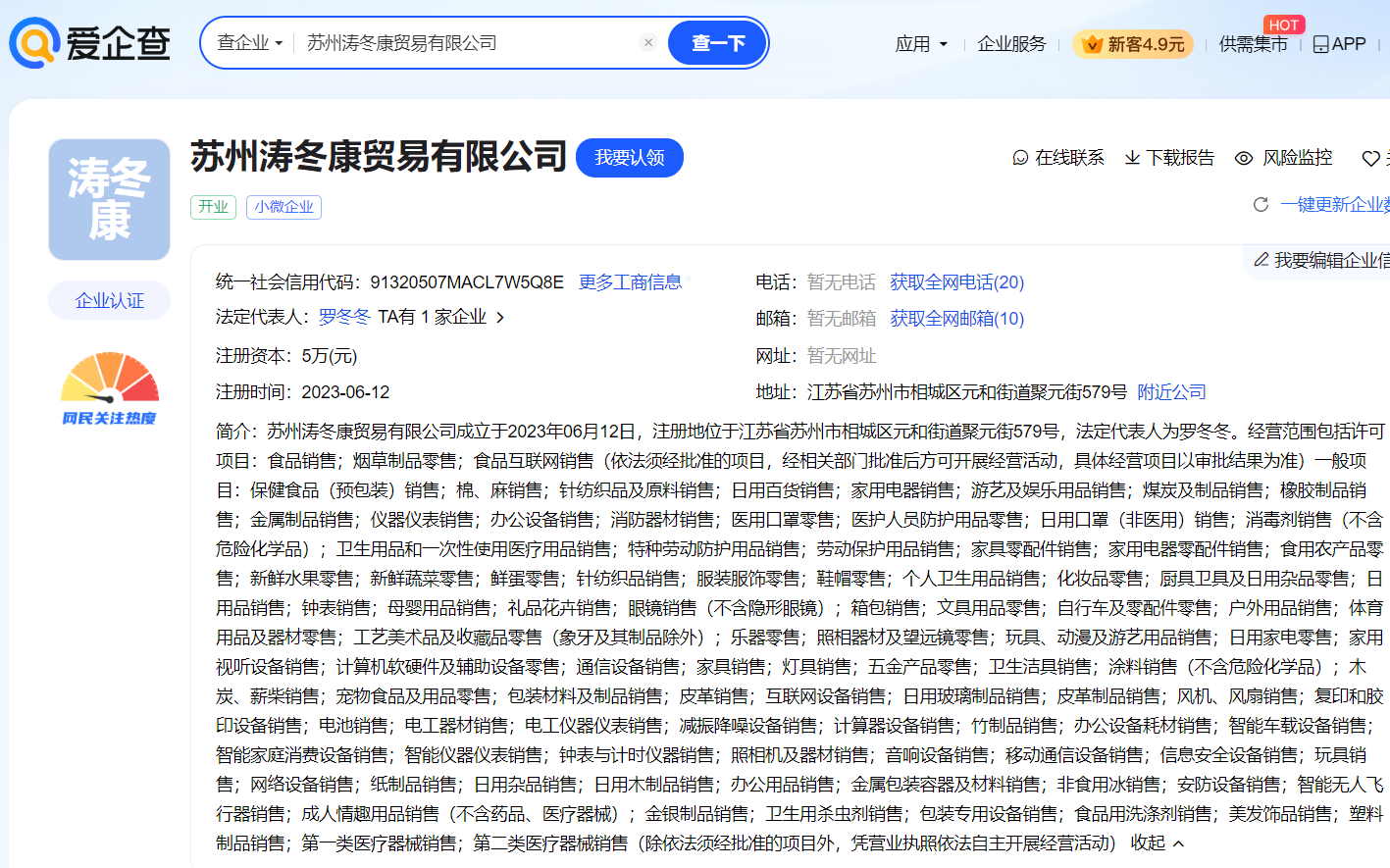Open the 企业服务 menu item

1011,44
